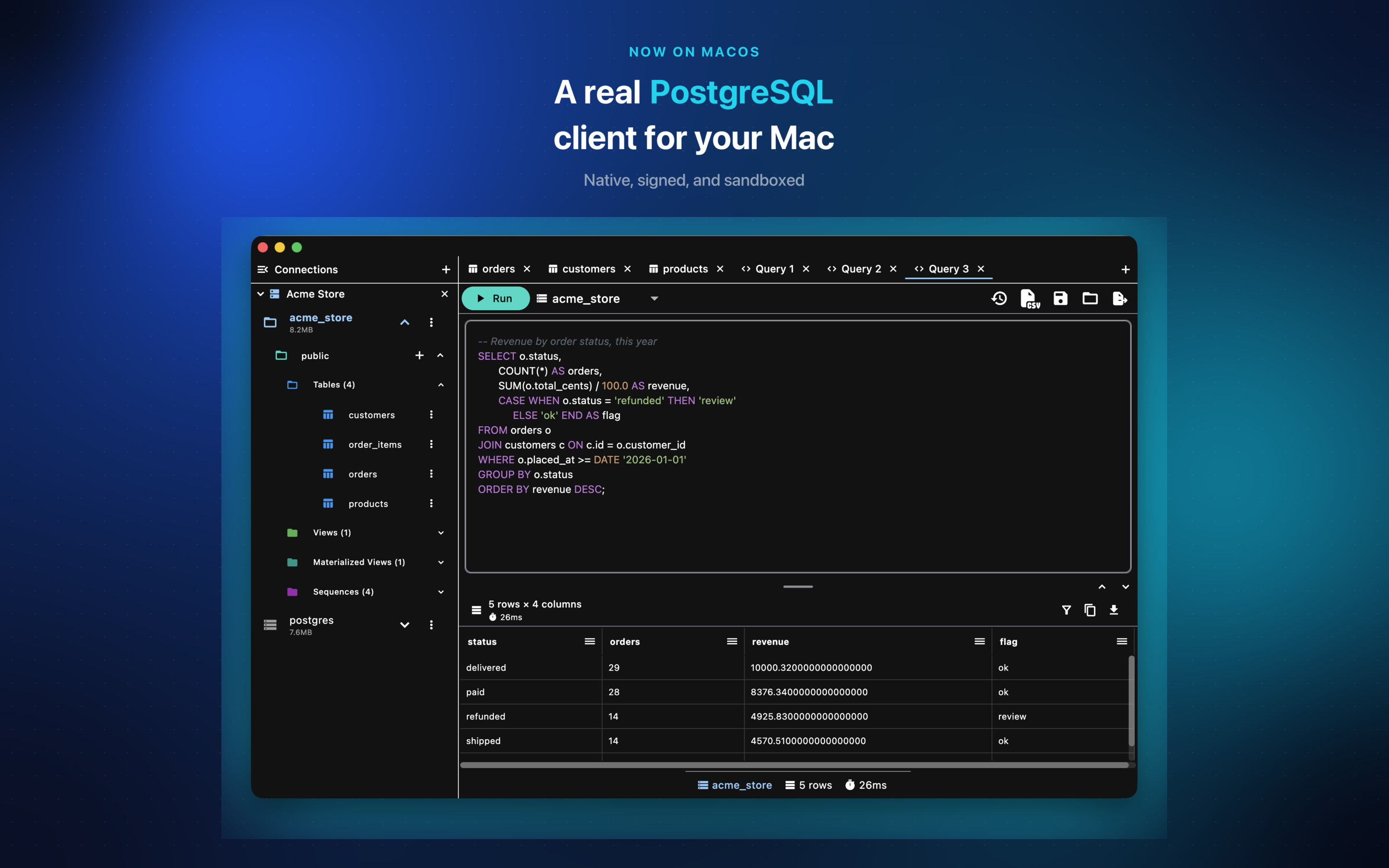Close the Query 1 tab

tap(806, 269)
